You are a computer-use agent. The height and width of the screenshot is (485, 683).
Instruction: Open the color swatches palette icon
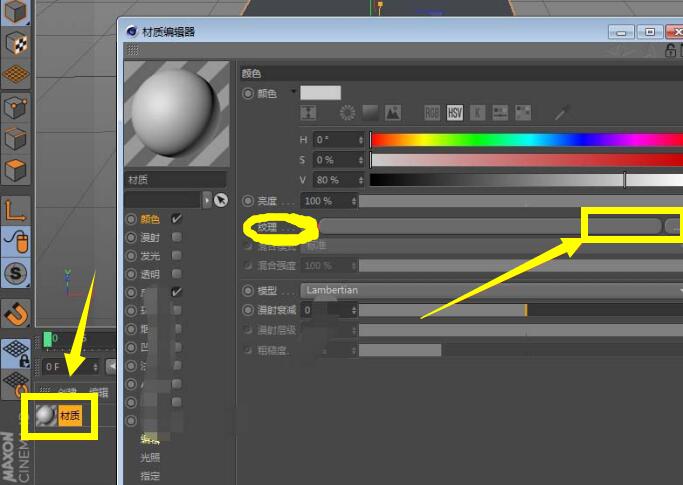click(x=523, y=113)
